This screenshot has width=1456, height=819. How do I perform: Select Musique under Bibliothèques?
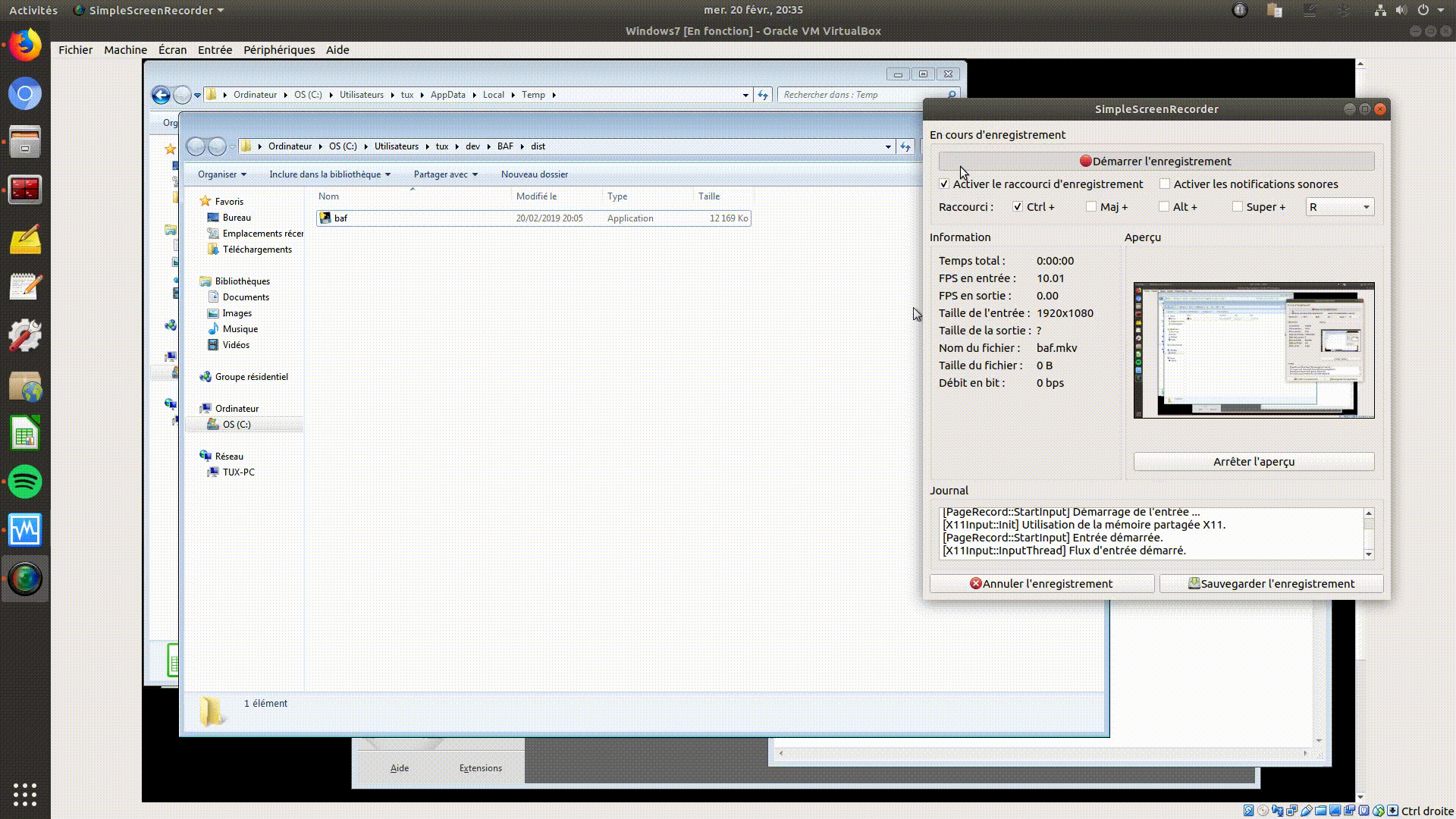[x=240, y=329]
